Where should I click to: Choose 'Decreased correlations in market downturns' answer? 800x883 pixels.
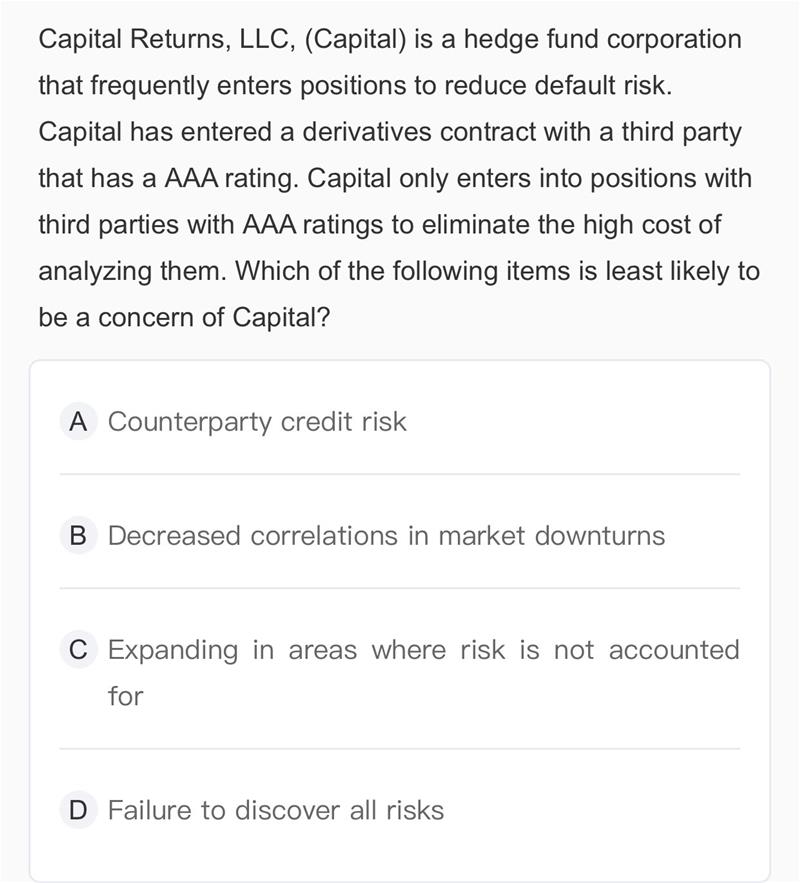click(386, 536)
